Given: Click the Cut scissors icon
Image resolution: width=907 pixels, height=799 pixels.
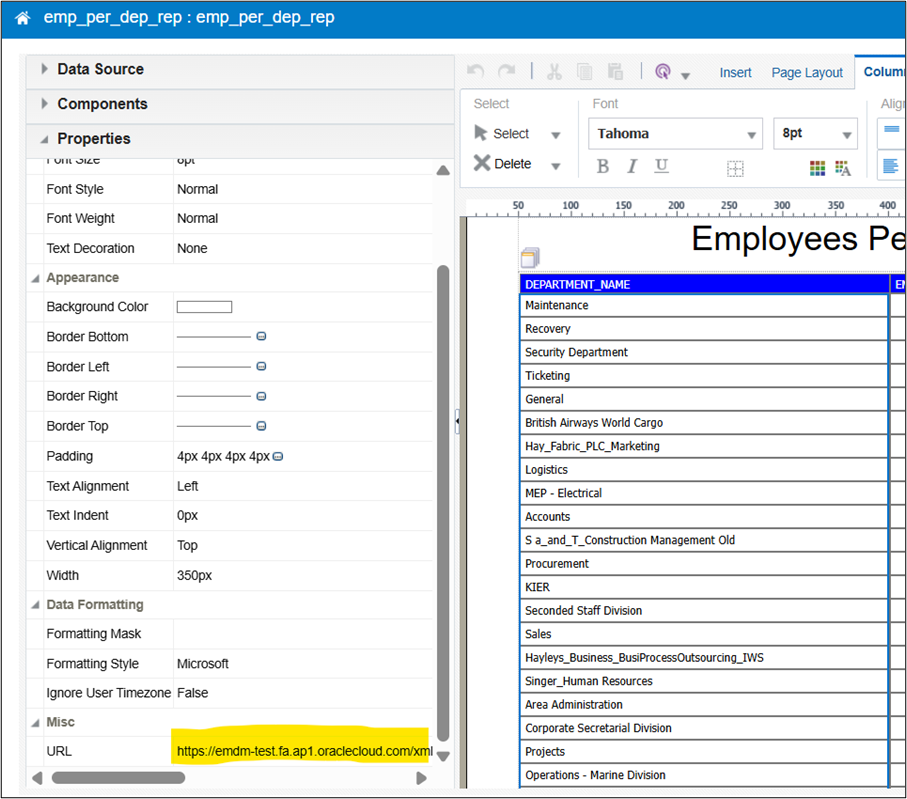Looking at the screenshot, I should pyautogui.click(x=554, y=71).
